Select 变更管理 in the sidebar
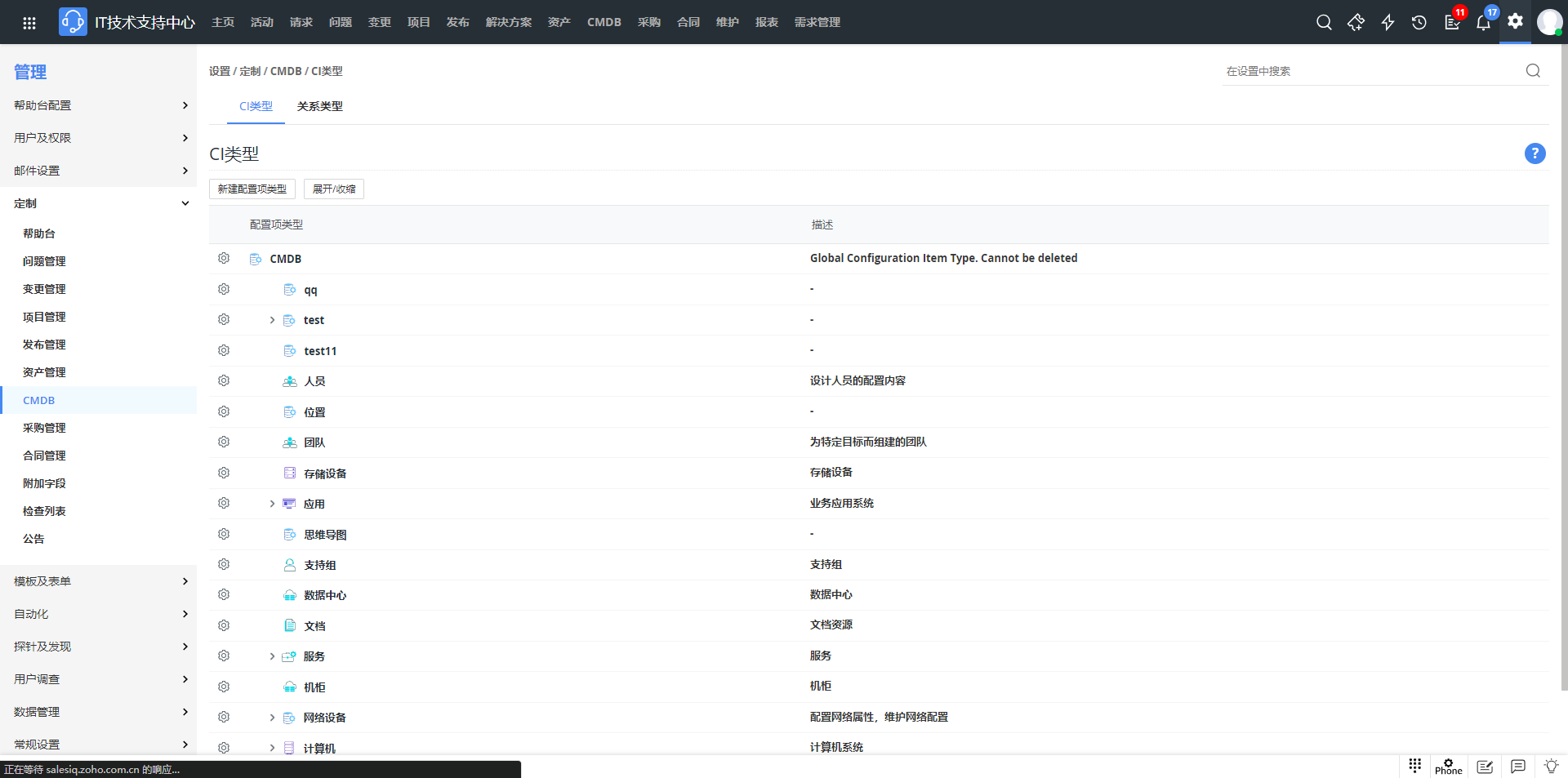This screenshot has height=778, width=1568. click(x=44, y=289)
